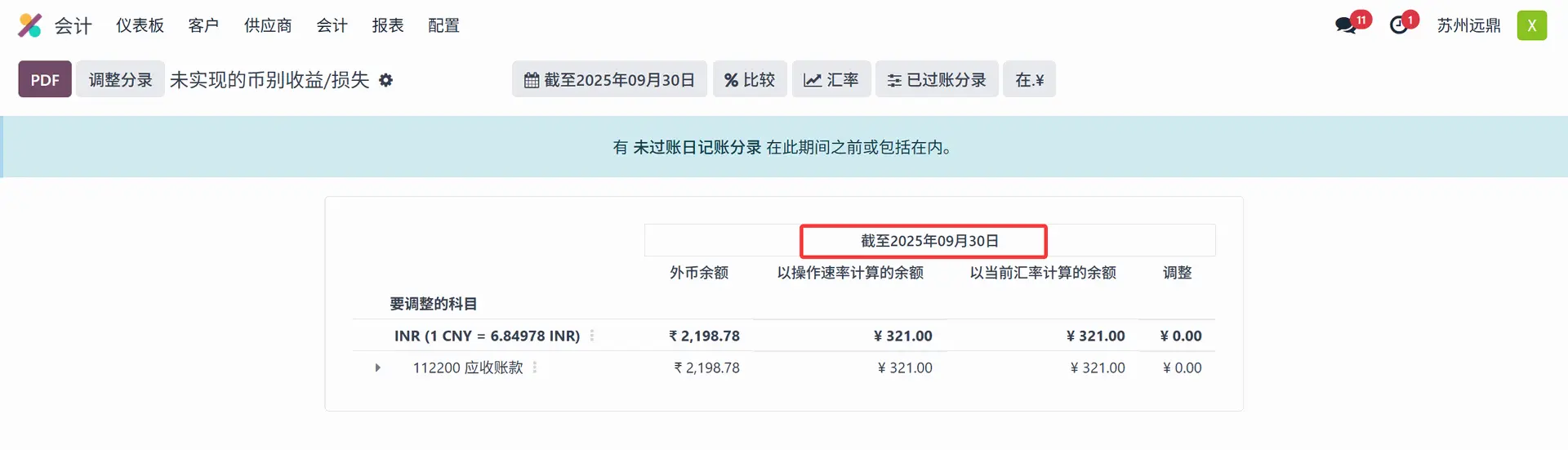Open the 仪表板 menu
This screenshot has width=1568, height=450.
click(140, 25)
